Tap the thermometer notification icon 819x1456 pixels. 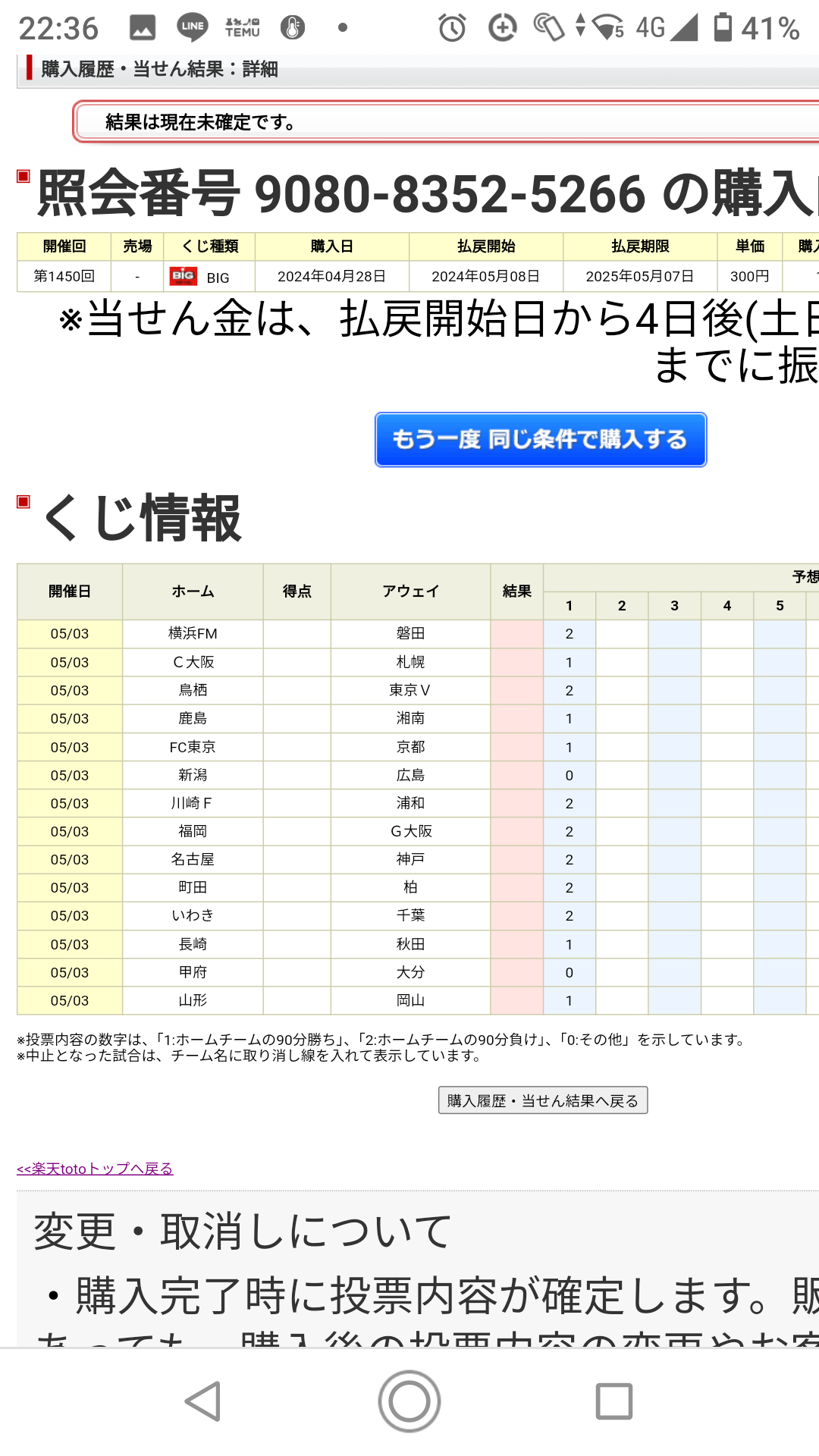[x=293, y=28]
